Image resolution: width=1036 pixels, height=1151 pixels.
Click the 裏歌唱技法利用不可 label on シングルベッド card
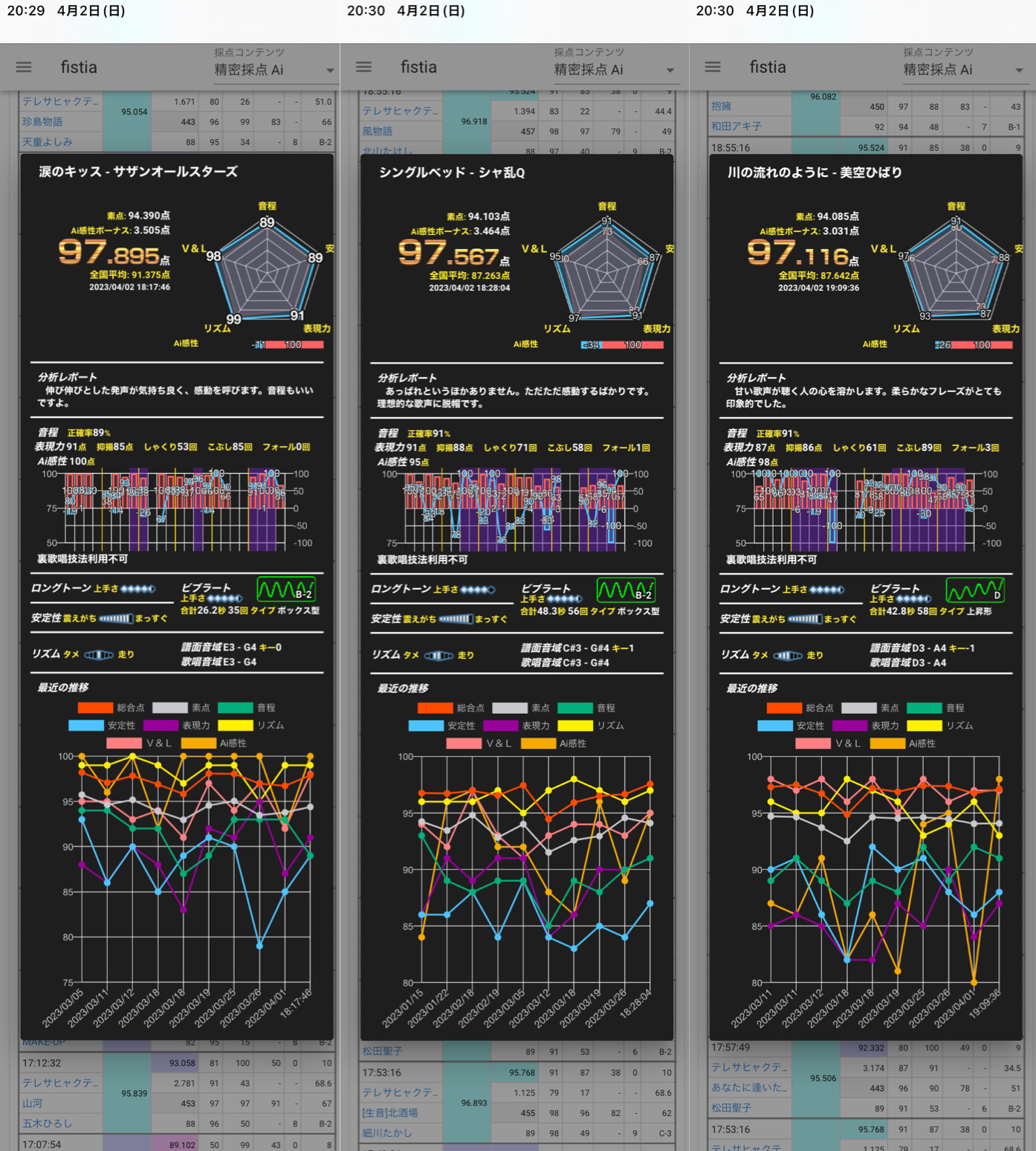pyautogui.click(x=422, y=560)
